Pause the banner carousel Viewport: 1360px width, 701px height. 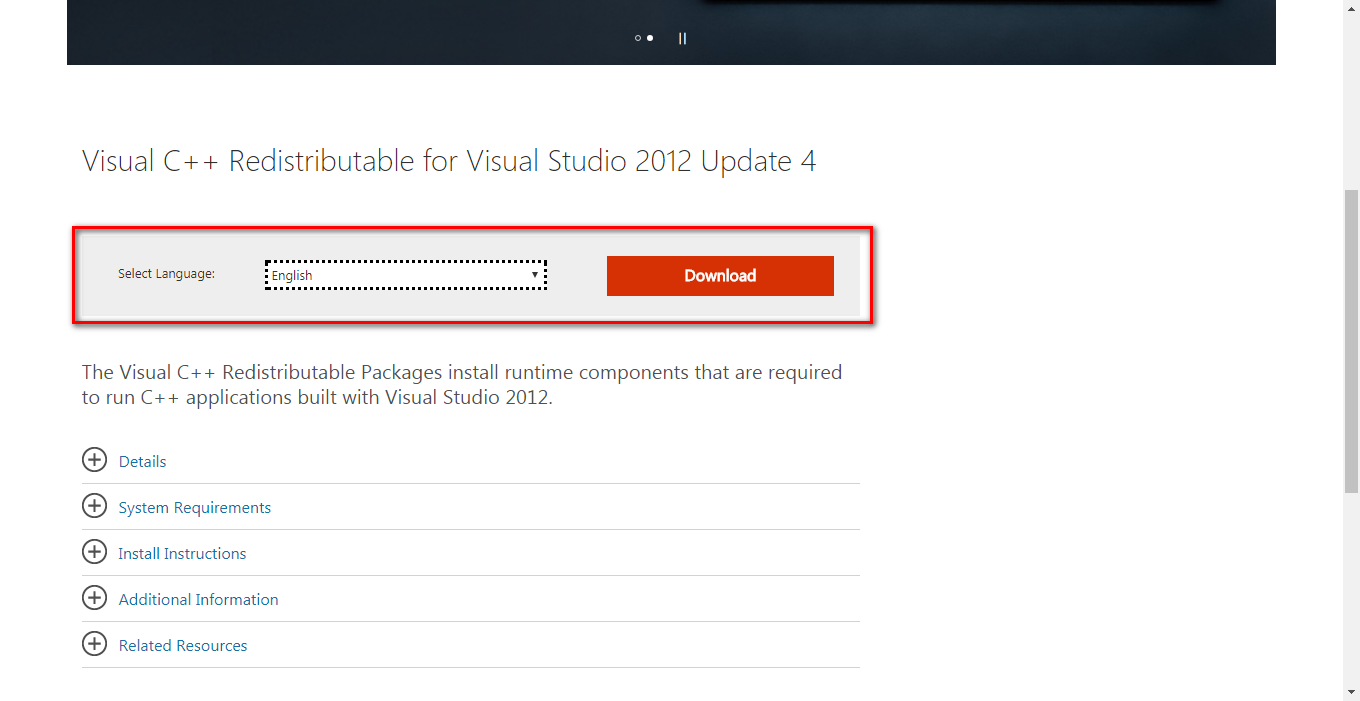(x=682, y=38)
